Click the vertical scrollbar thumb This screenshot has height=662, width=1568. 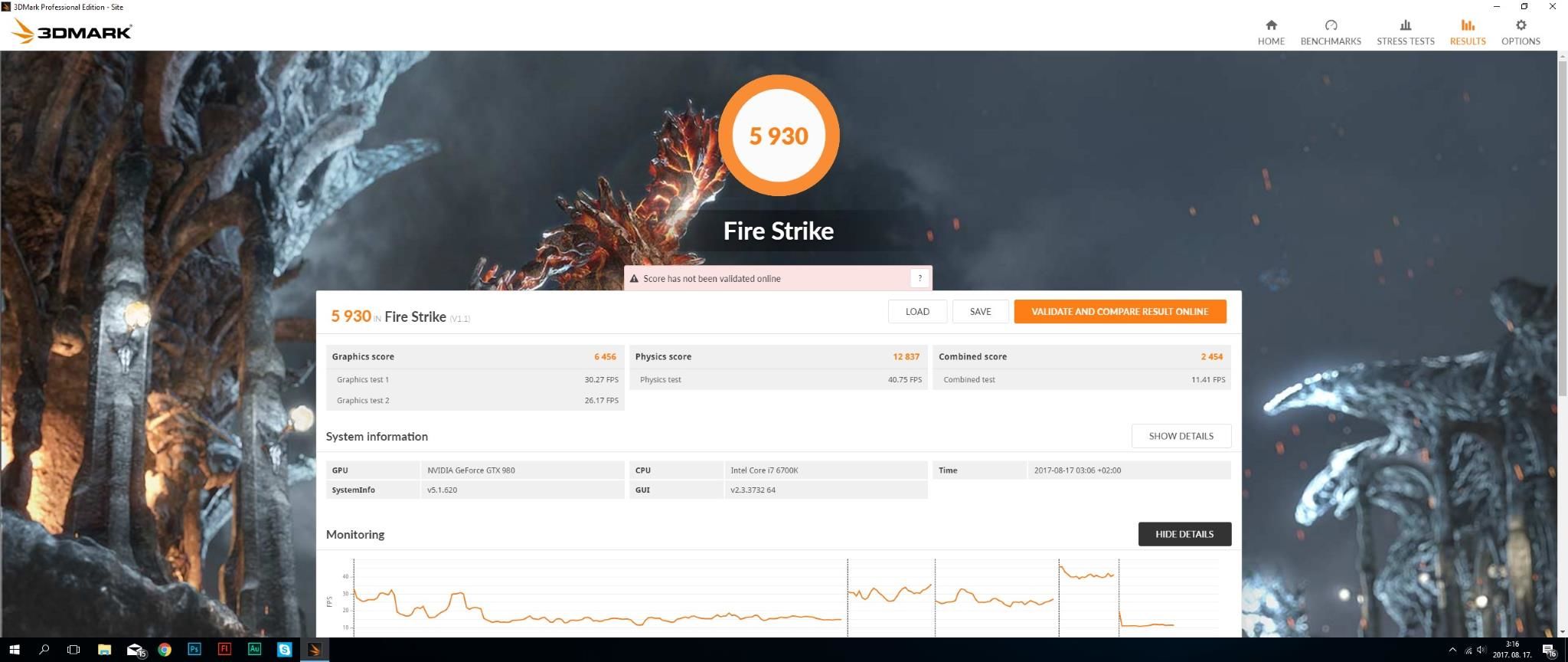[x=1562, y=229]
